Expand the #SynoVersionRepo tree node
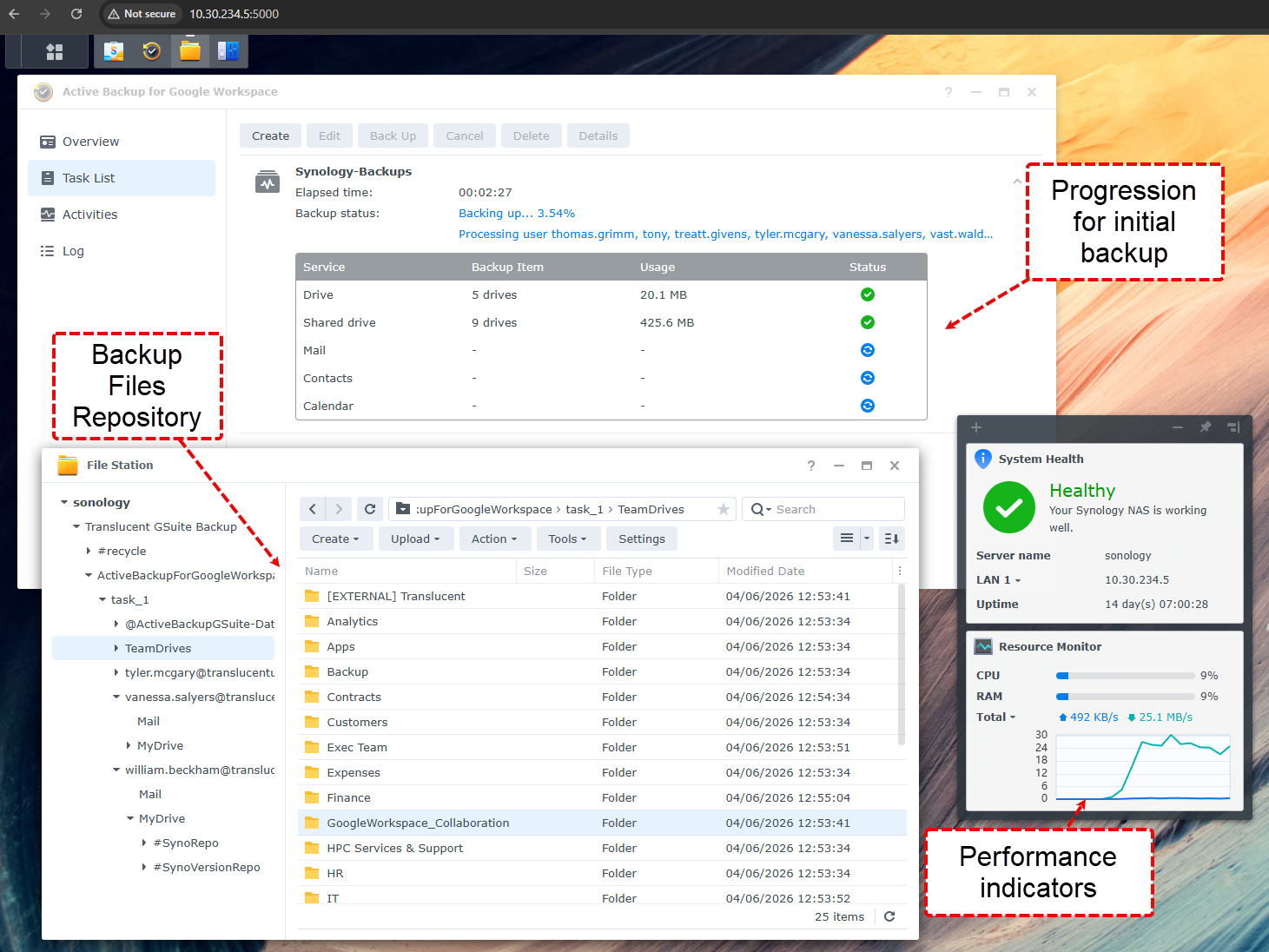1269x952 pixels. click(x=144, y=867)
